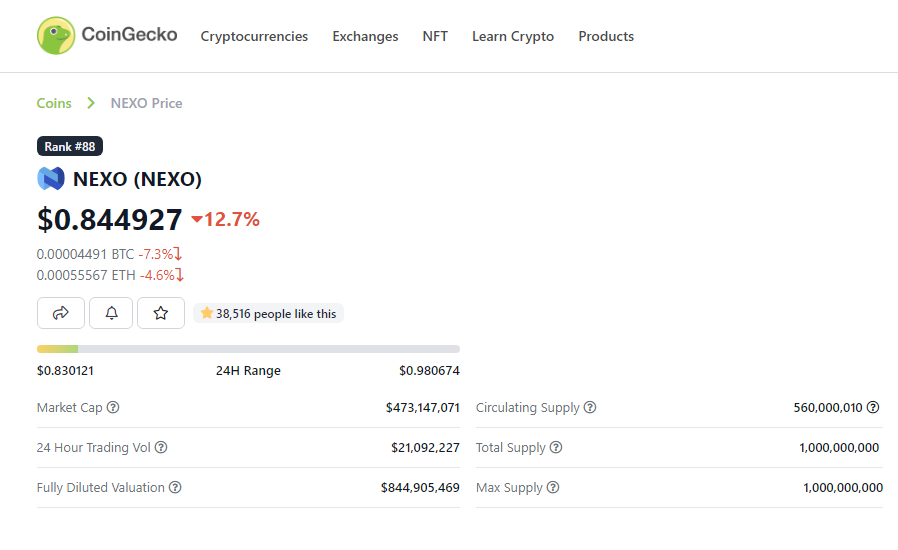
Task: Click the CoinGecko gecko logo
Action: (56, 36)
